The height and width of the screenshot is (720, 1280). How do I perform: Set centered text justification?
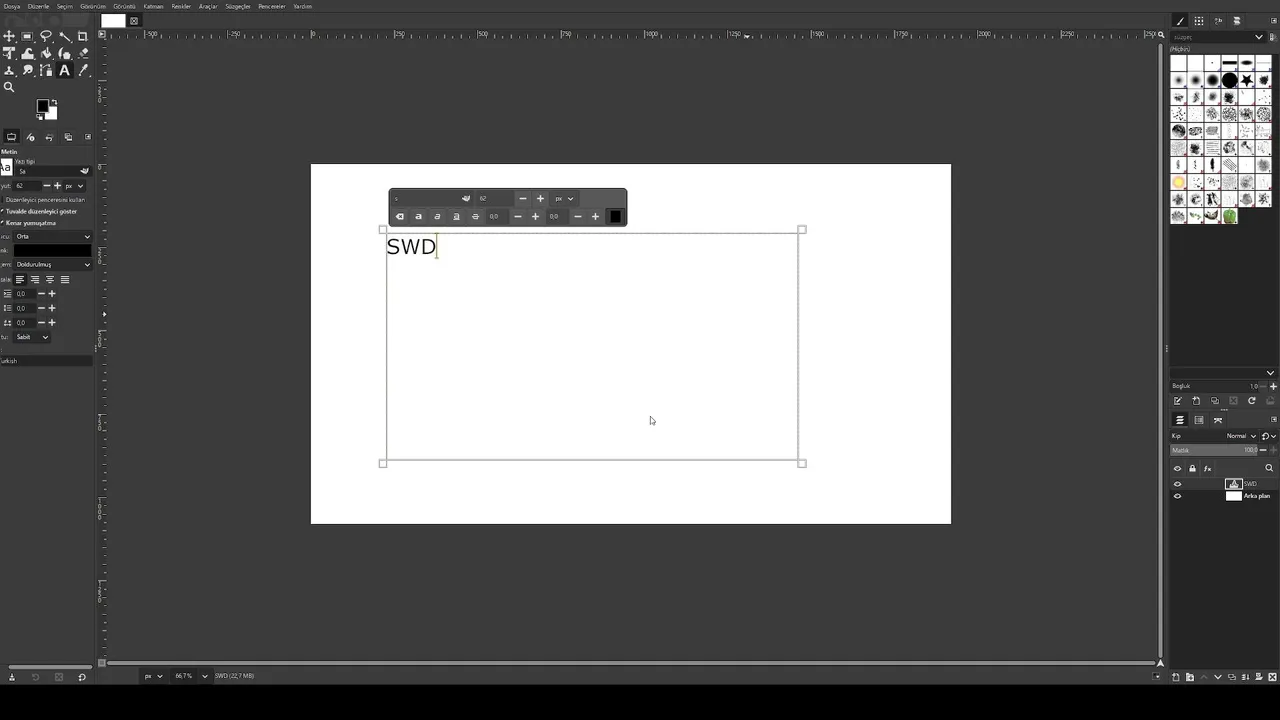(x=50, y=280)
